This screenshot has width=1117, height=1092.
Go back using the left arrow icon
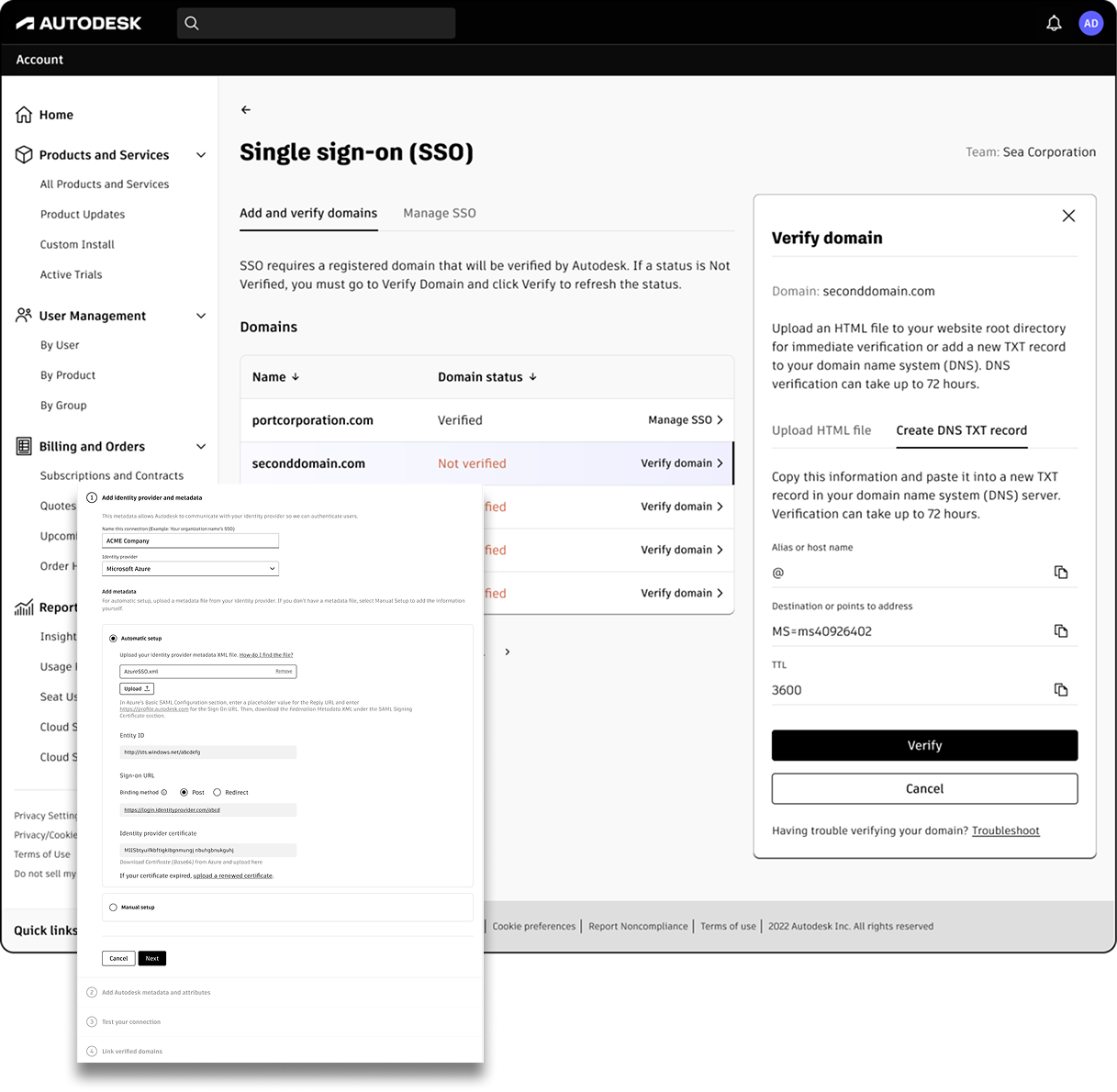pyautogui.click(x=245, y=110)
